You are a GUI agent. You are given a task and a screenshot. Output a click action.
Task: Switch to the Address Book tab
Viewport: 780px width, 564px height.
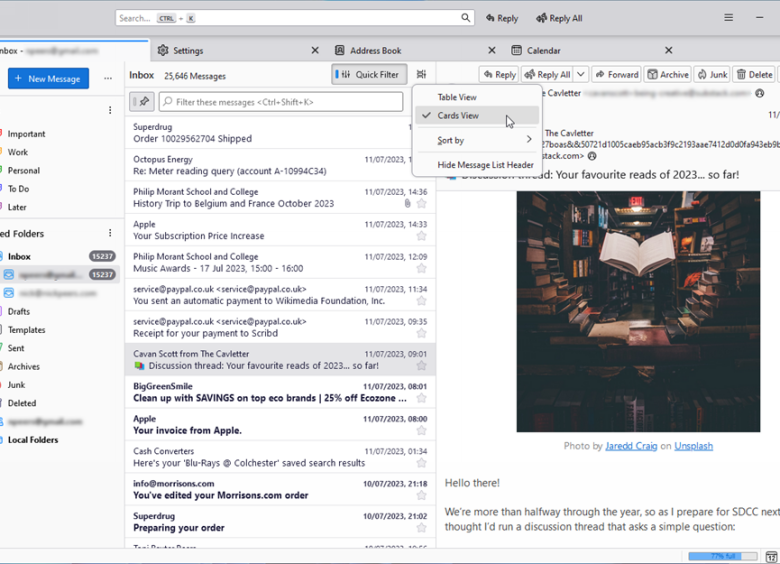(375, 51)
